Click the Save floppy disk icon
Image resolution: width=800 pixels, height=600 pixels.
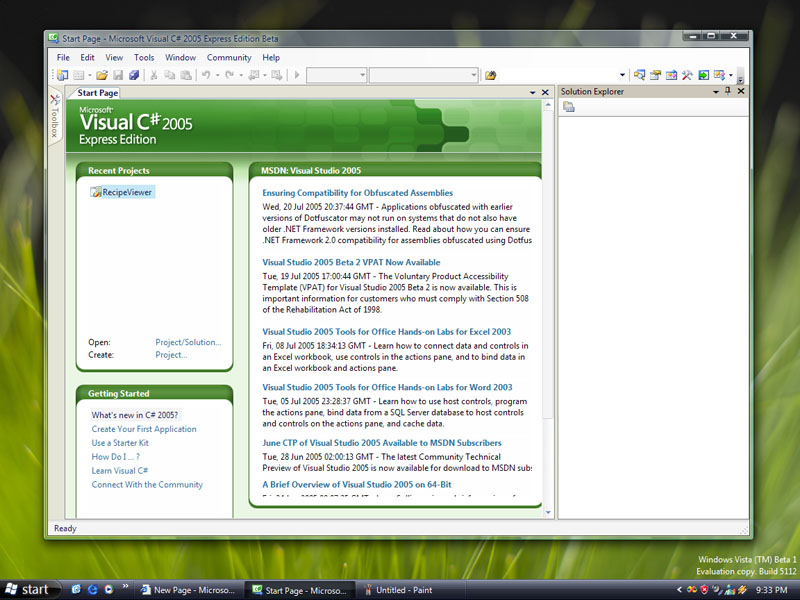(x=118, y=76)
